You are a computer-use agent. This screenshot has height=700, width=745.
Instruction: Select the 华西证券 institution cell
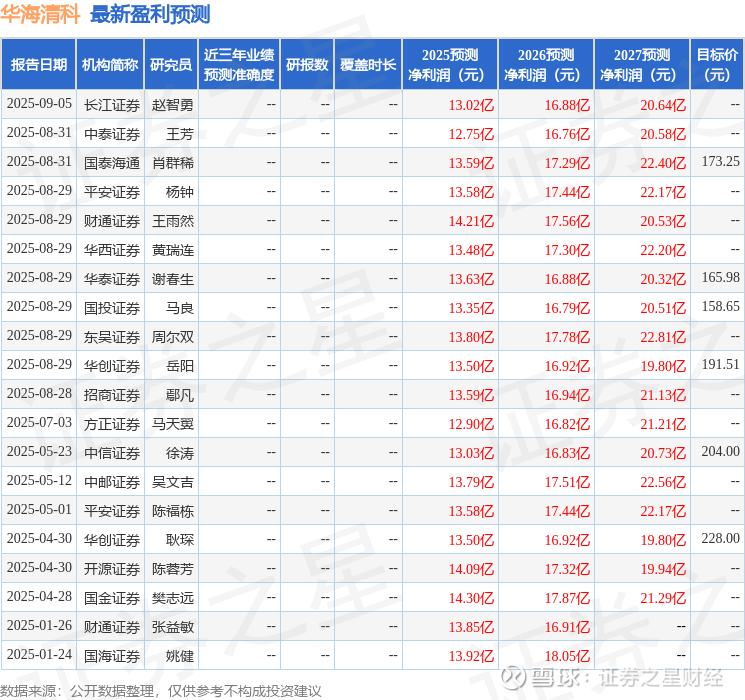click(112, 250)
